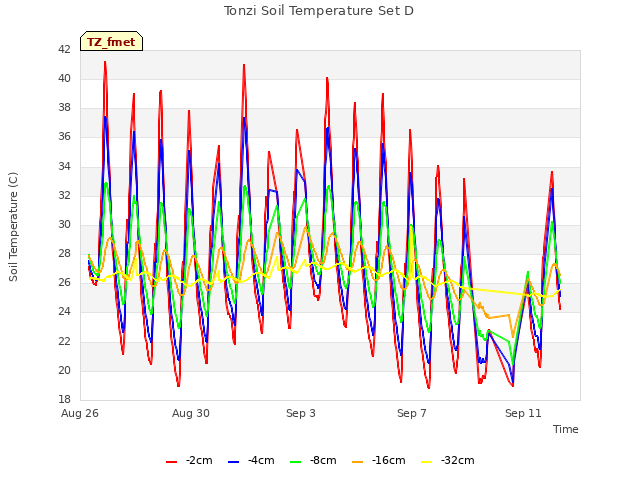This screenshot has width=640, height=480.
Task: Click the chart title Tonzi Soil Temperature Set D
Action: [319, 11]
